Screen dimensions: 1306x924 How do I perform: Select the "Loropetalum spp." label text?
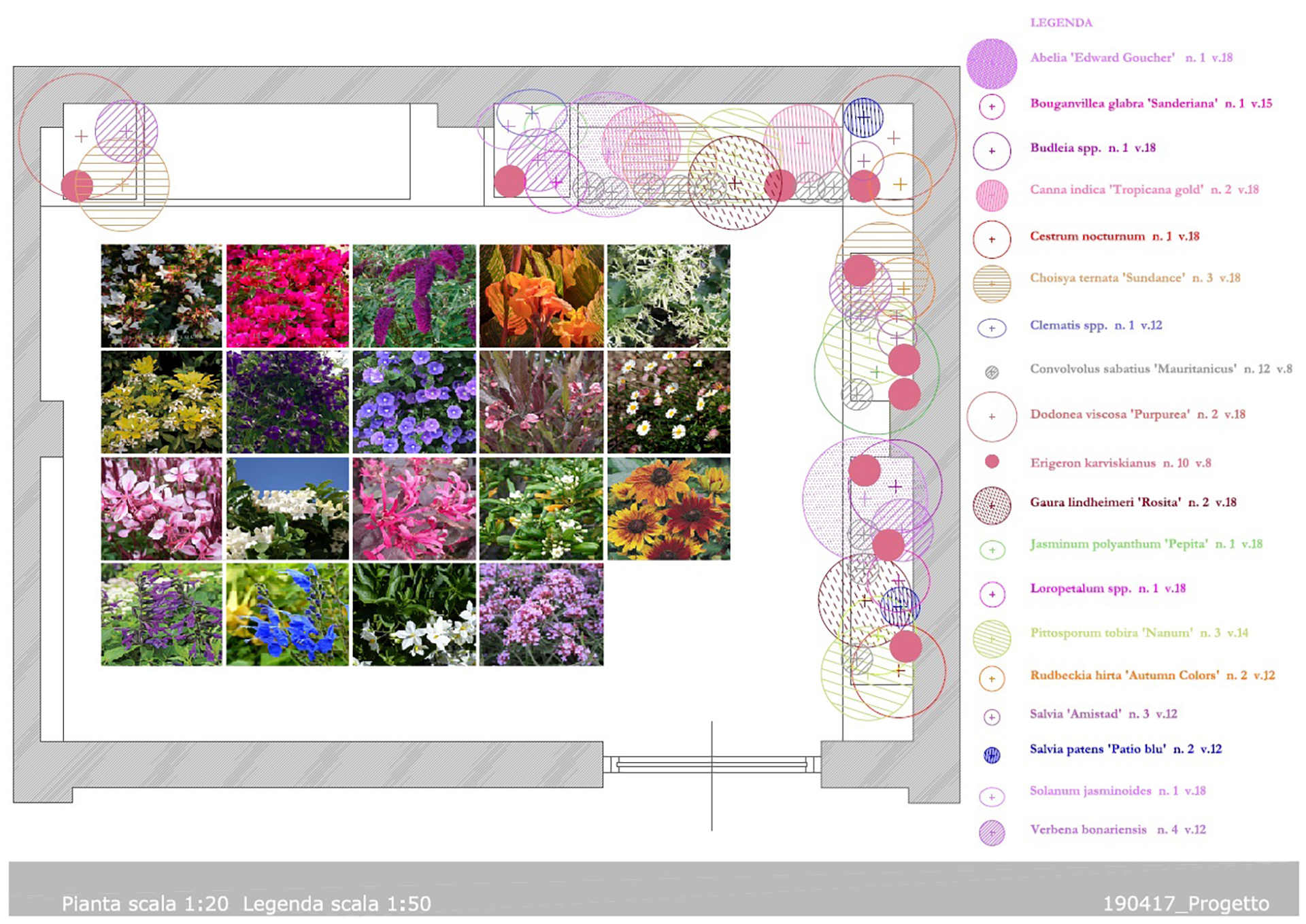coord(1080,588)
